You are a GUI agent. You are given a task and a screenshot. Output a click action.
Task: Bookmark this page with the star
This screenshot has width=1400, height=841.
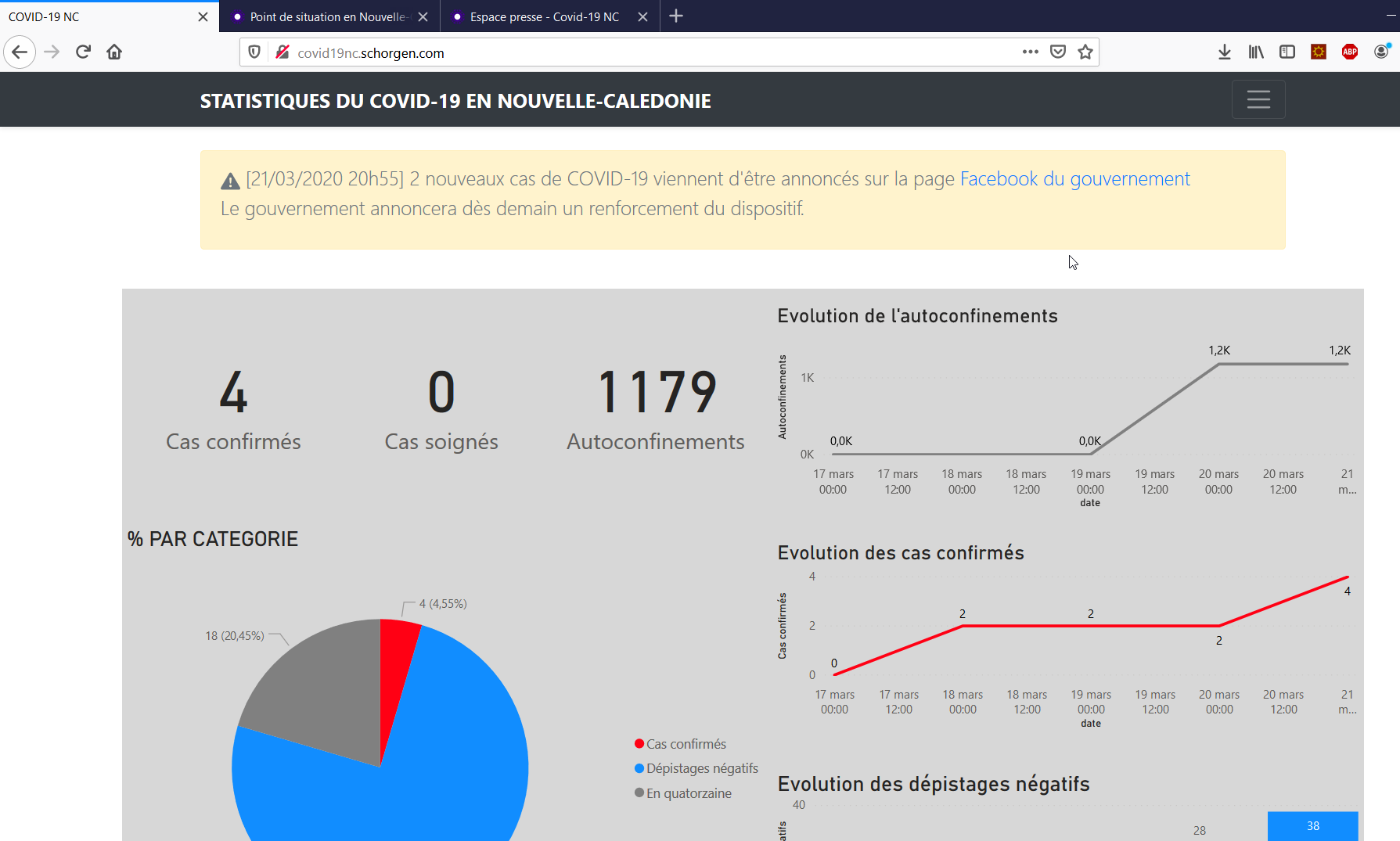(1085, 52)
